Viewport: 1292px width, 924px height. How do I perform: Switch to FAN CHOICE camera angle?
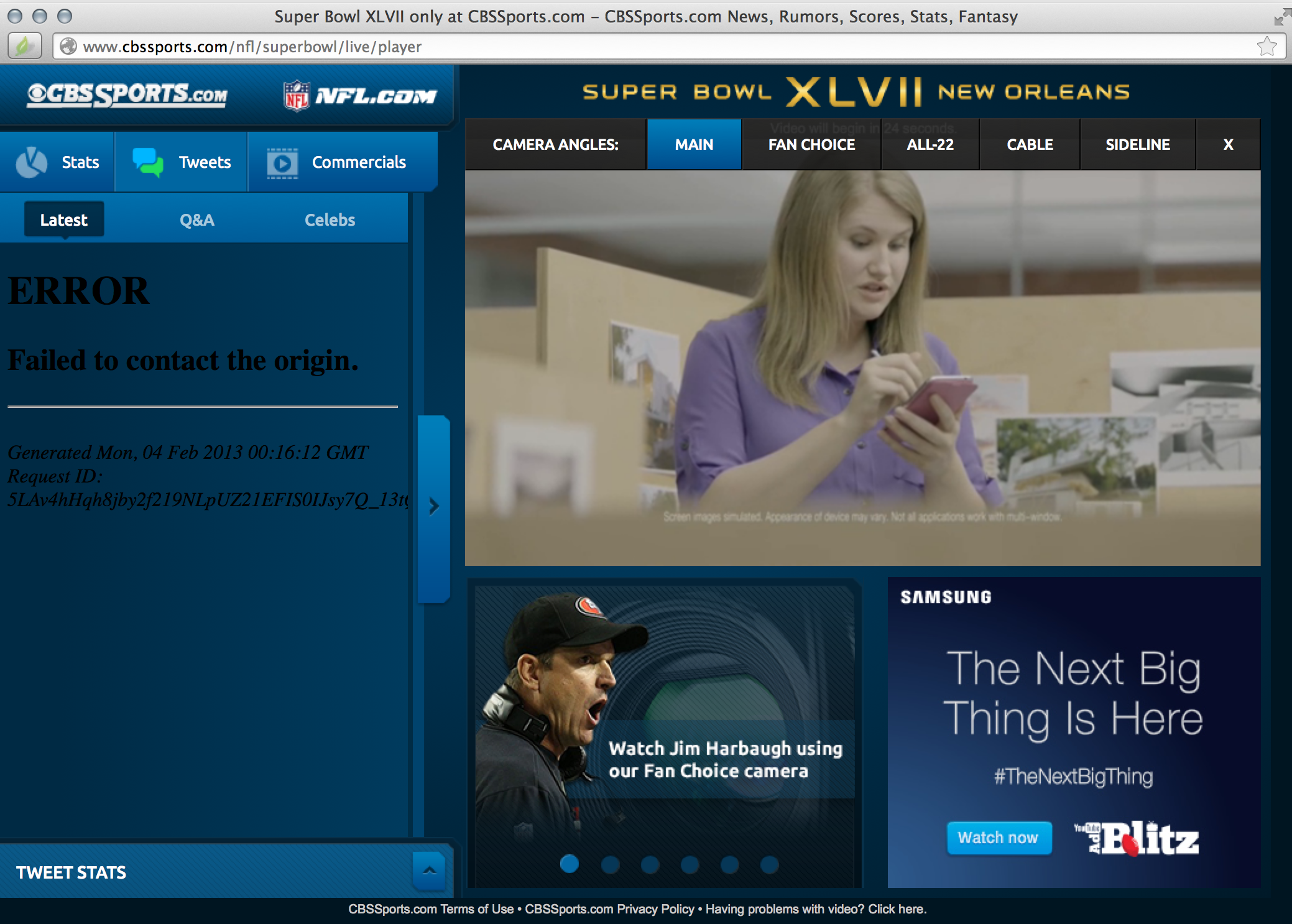(811, 144)
